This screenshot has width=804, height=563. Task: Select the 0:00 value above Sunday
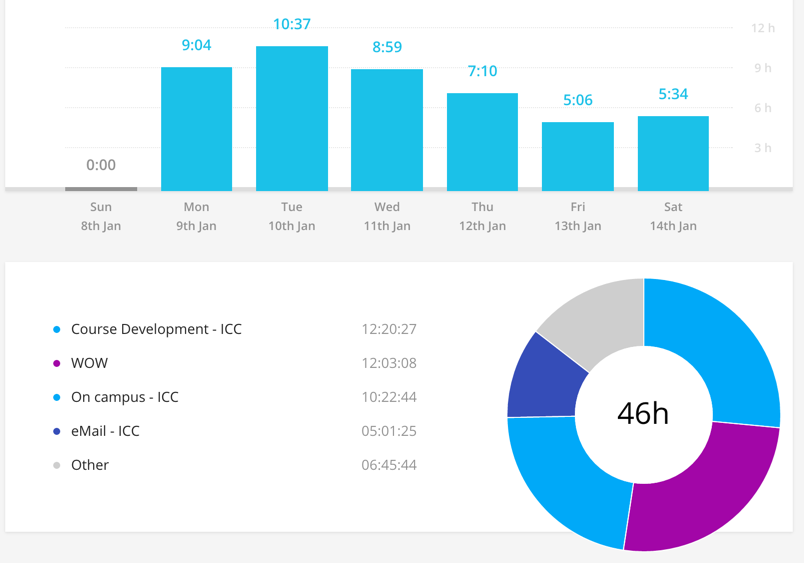[x=101, y=165]
